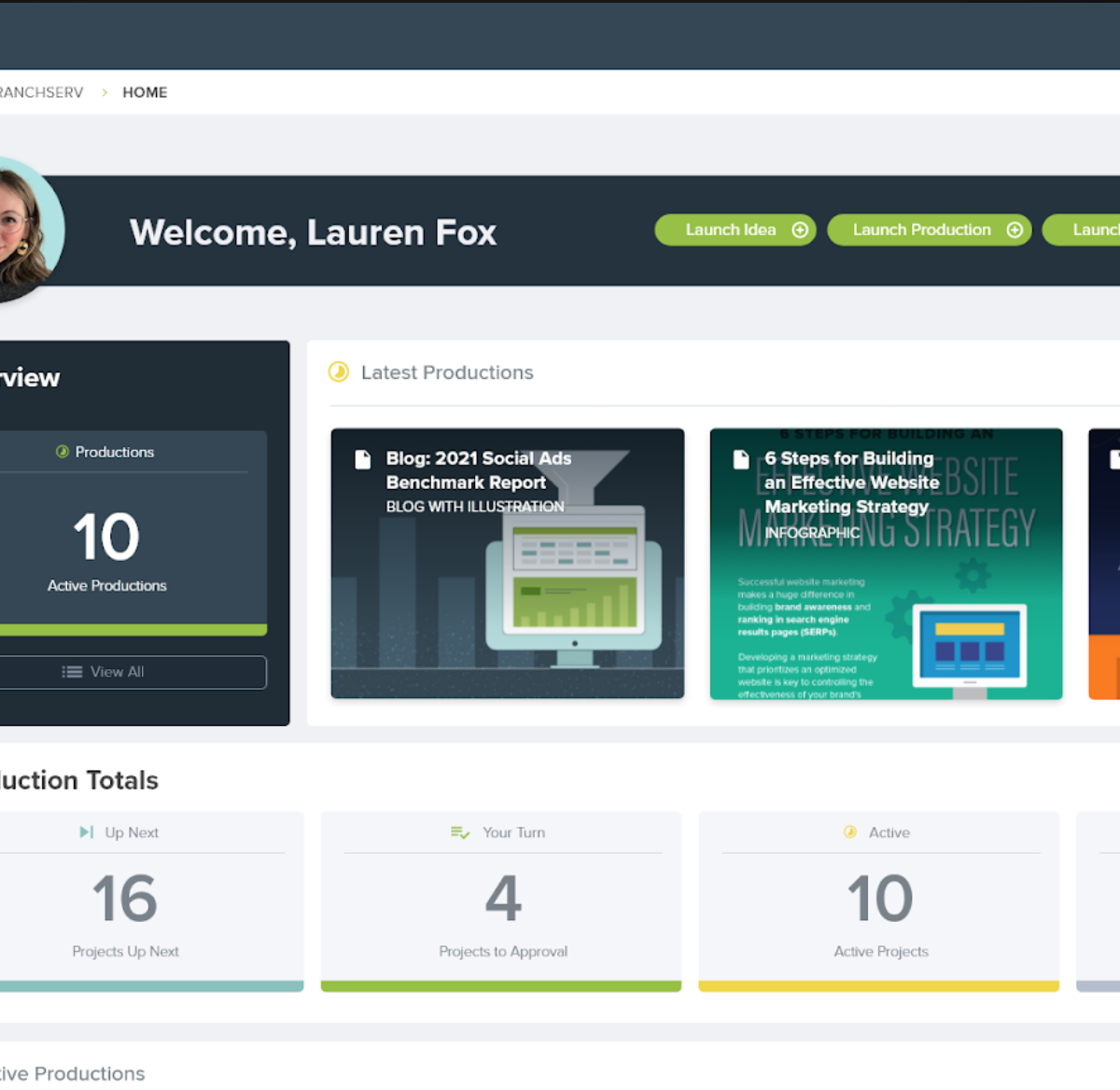This screenshot has height=1090, width=1120.
Task: Click the Your Turn checklist icon
Action: tap(460, 832)
